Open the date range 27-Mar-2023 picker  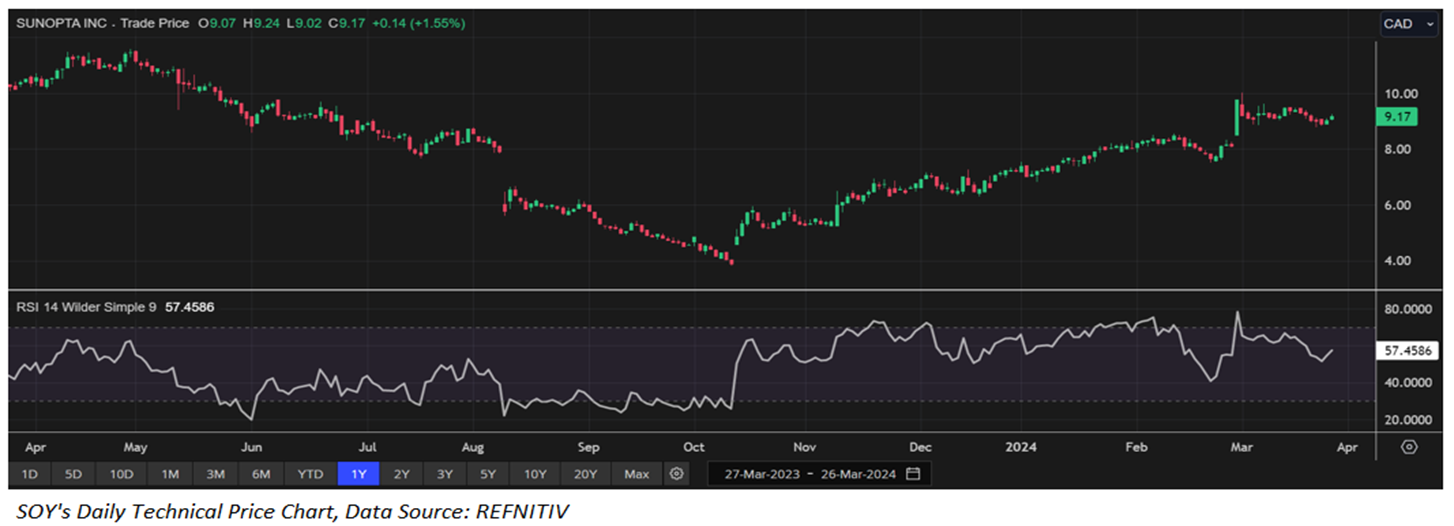(x=819, y=473)
